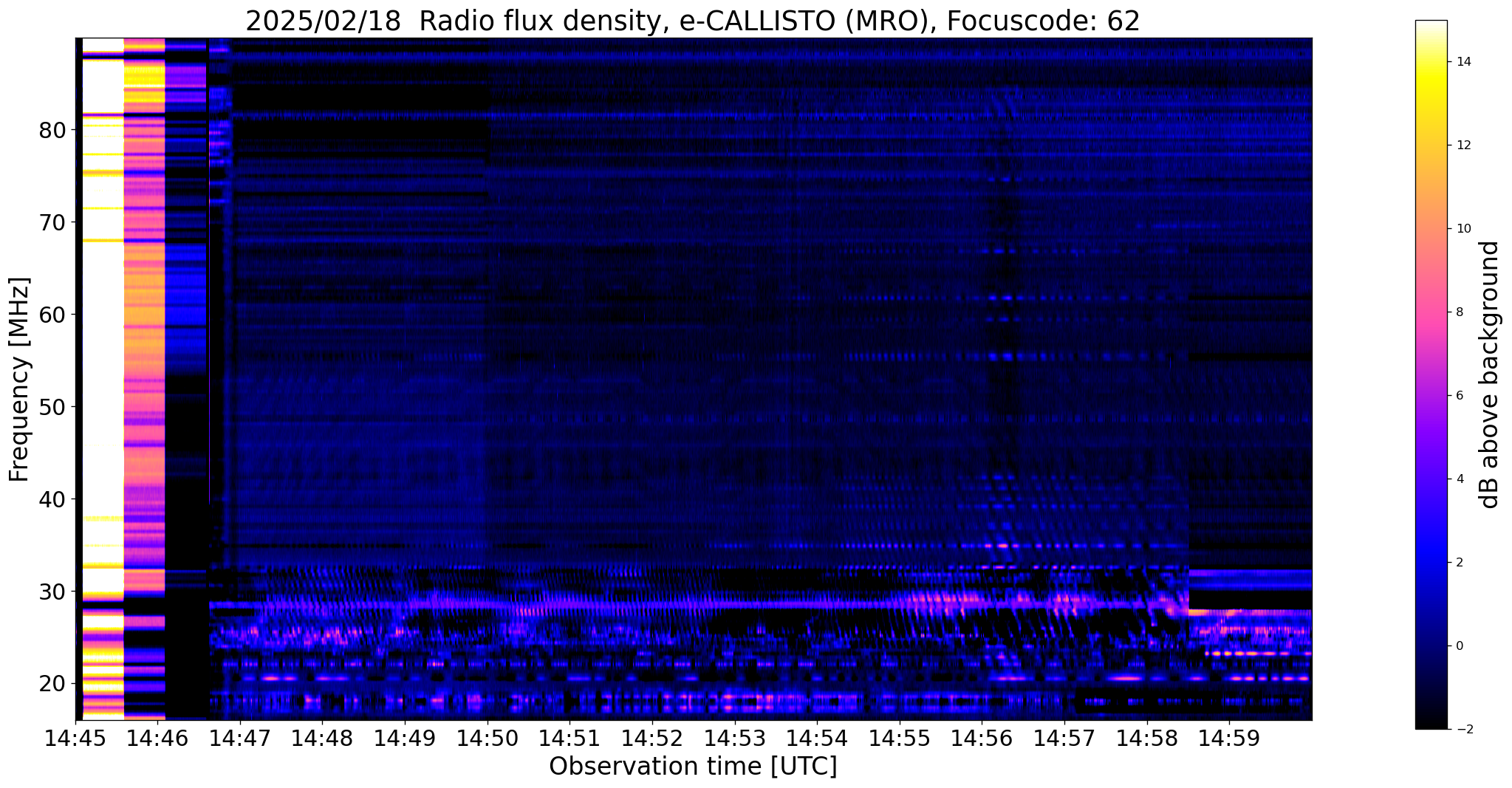
Task: Click the 40 MHz frequency tick label
Action: point(52,499)
